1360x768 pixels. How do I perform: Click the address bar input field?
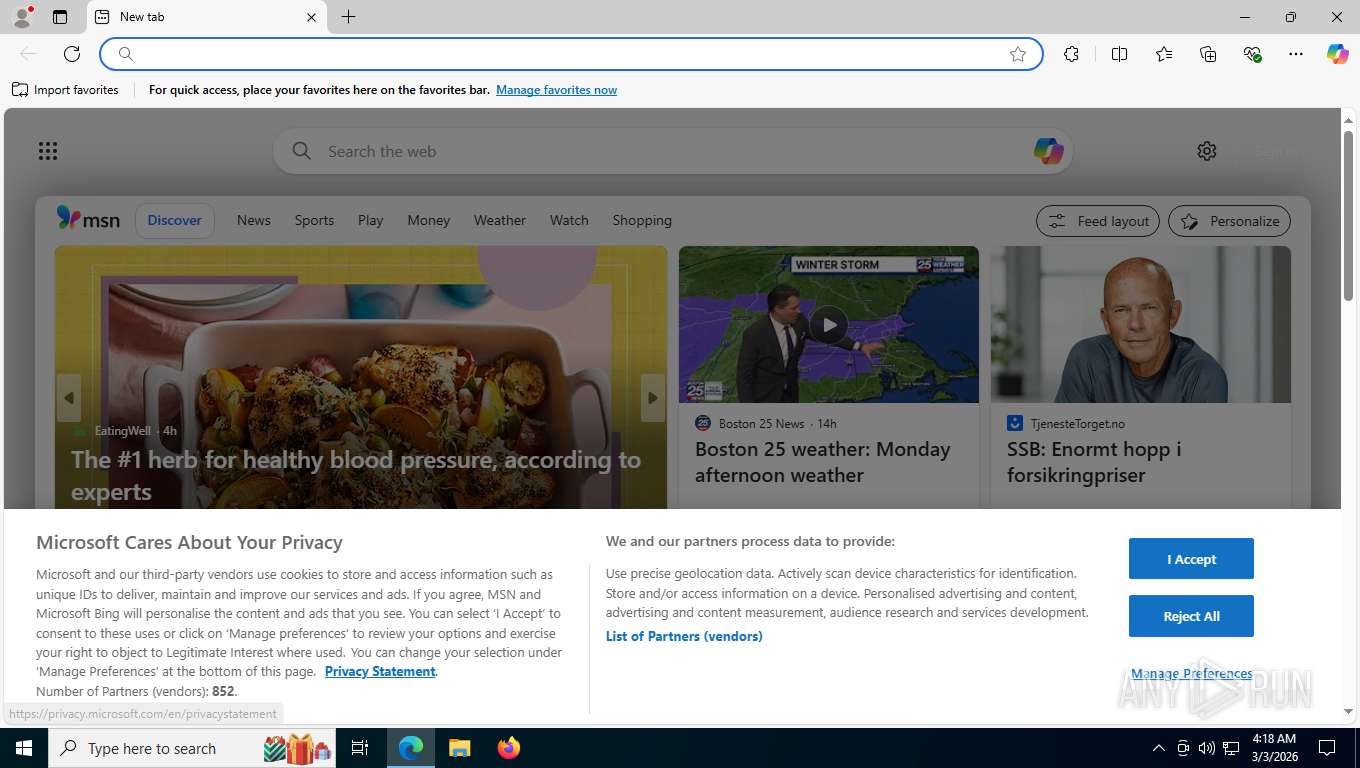(570, 54)
